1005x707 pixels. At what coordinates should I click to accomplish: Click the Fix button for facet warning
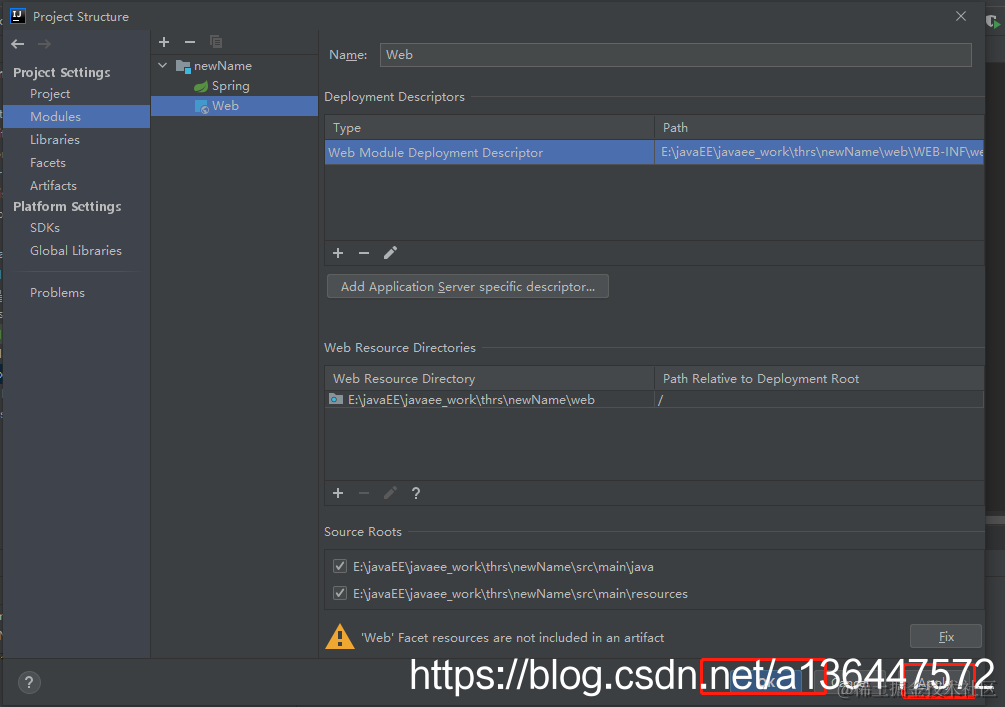pos(946,636)
